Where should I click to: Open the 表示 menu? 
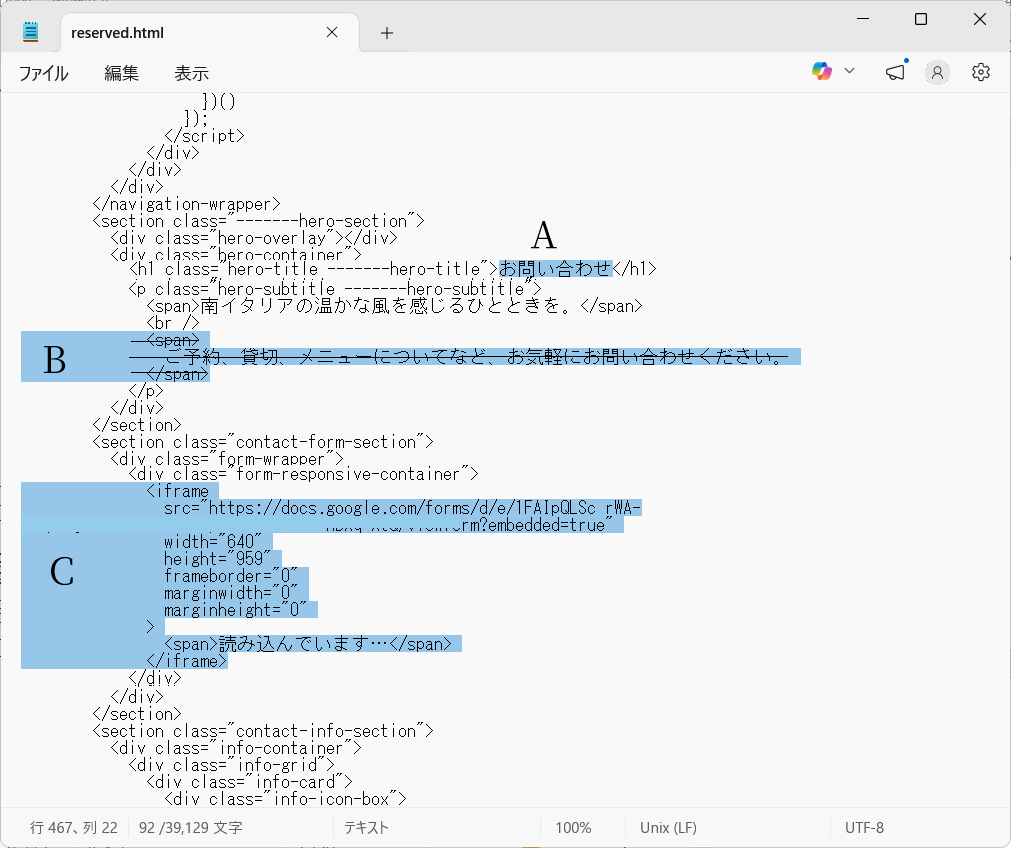click(192, 73)
